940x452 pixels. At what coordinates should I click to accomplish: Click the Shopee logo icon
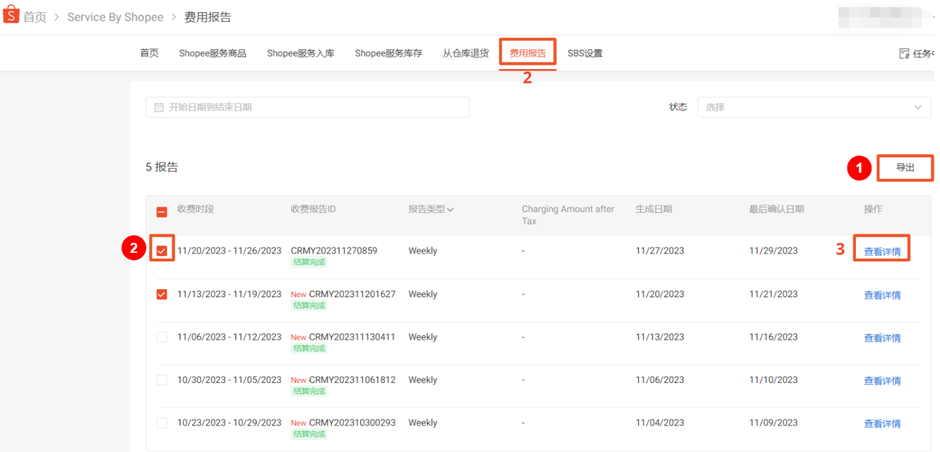pyautogui.click(x=11, y=16)
